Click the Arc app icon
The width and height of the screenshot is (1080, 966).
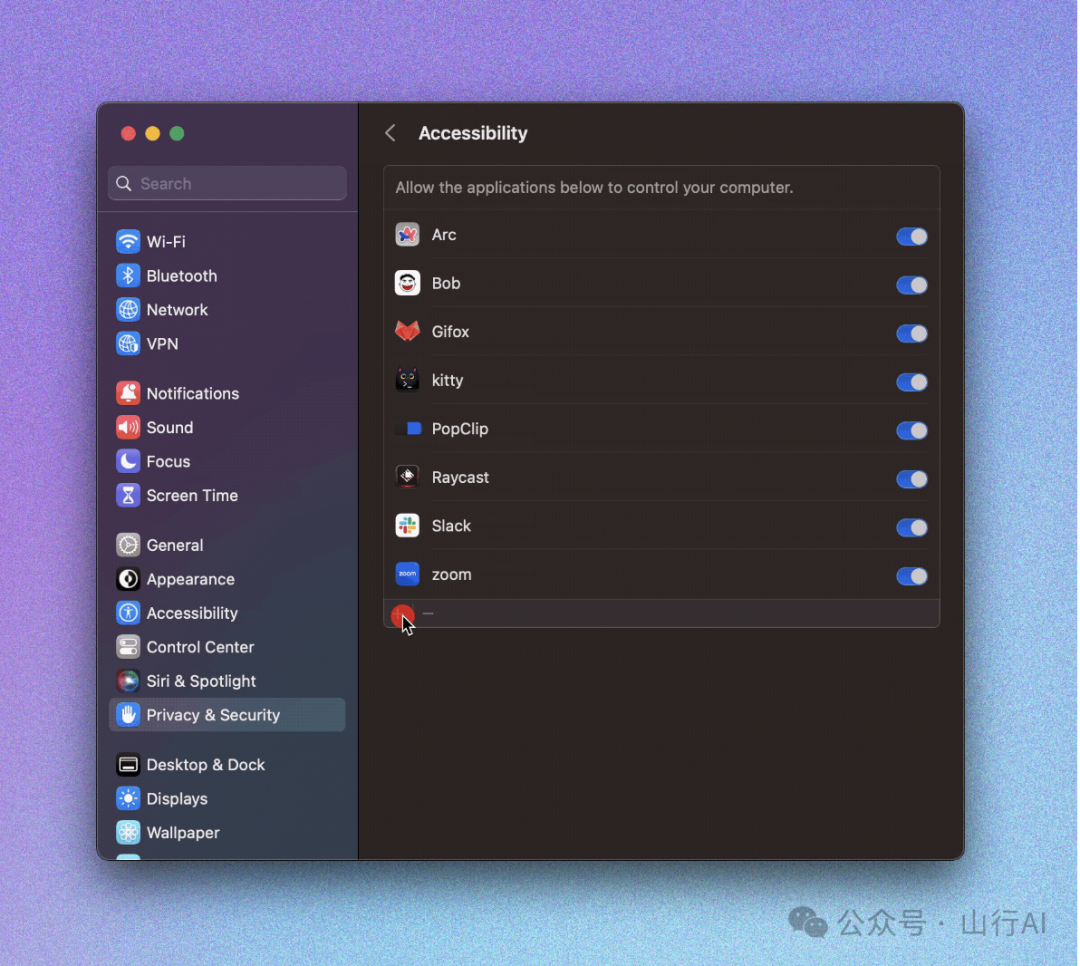[408, 235]
